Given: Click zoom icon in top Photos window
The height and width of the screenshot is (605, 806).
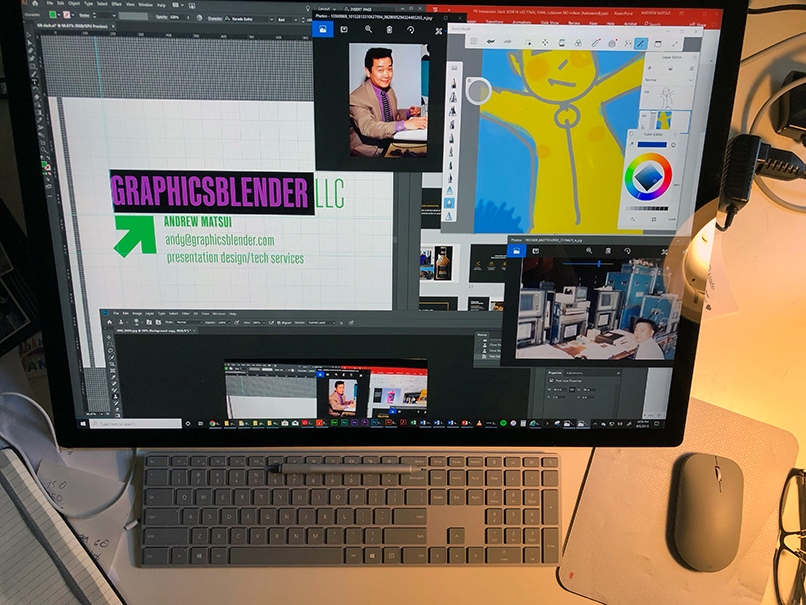Looking at the screenshot, I should coord(369,29).
